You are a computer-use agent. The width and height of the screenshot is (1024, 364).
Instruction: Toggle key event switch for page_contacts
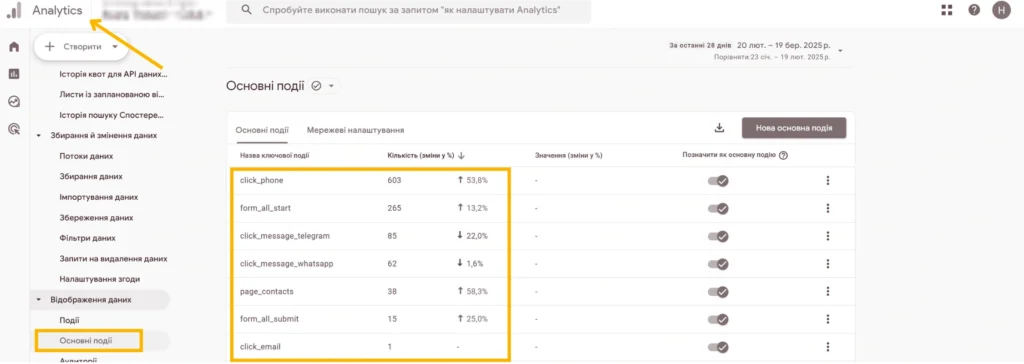[718, 291]
